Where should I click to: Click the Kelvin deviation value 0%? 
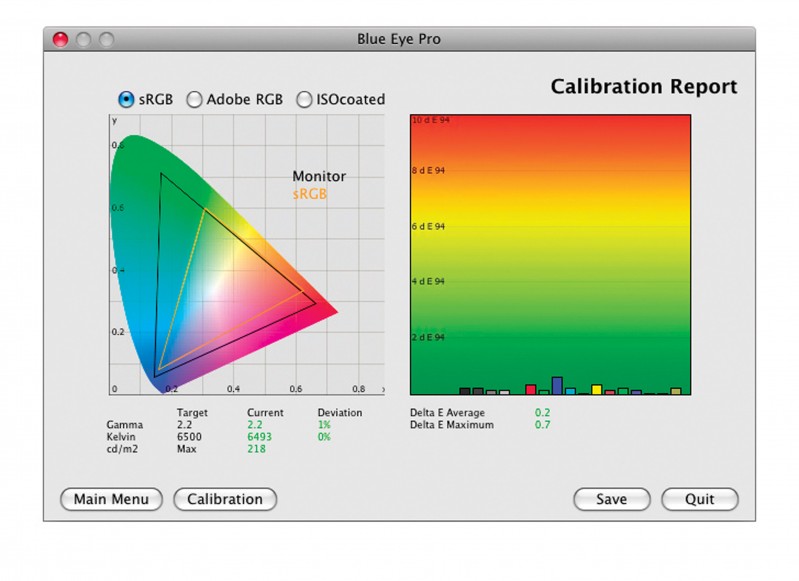pos(324,437)
